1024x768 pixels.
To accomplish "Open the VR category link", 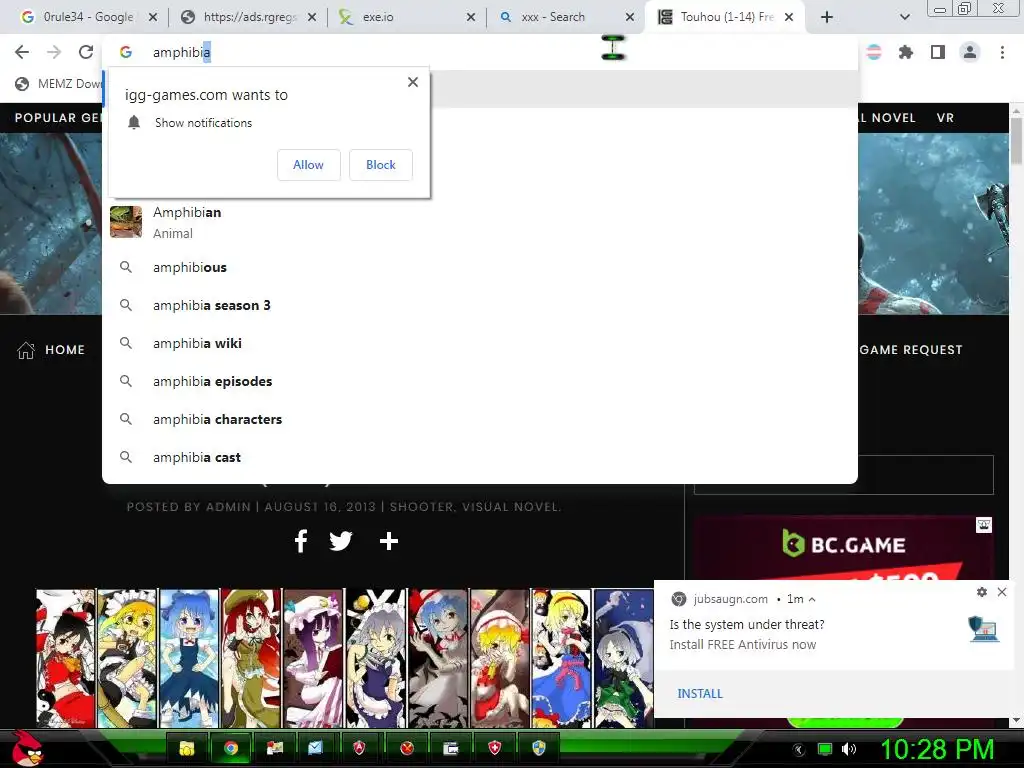I will (945, 118).
